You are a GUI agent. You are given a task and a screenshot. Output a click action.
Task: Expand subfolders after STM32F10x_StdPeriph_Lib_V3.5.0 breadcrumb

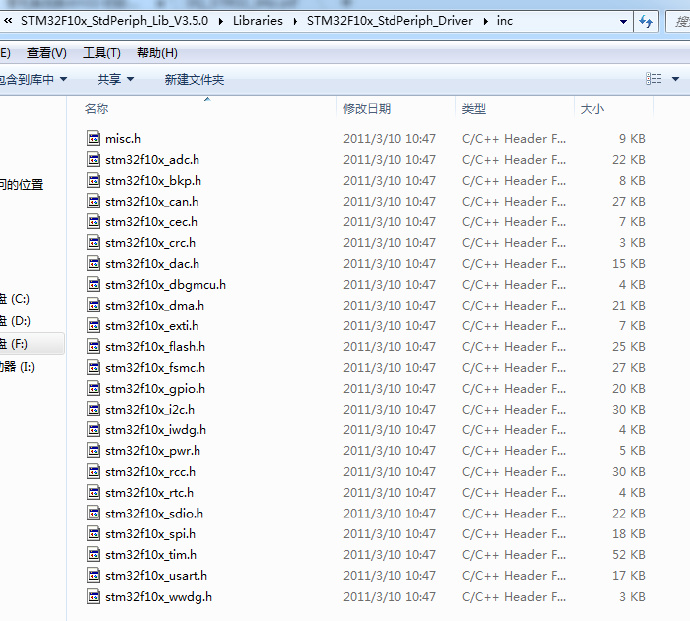[220, 21]
